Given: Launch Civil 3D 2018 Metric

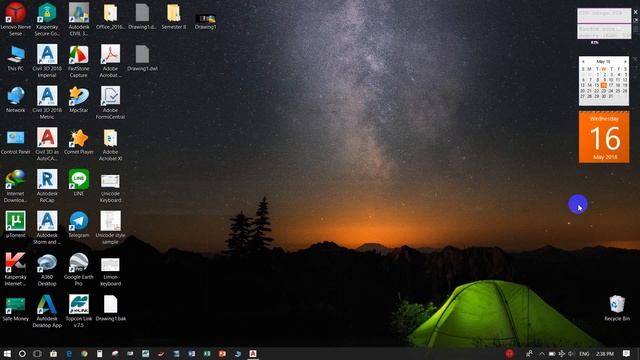Looking at the screenshot, I should tap(47, 102).
